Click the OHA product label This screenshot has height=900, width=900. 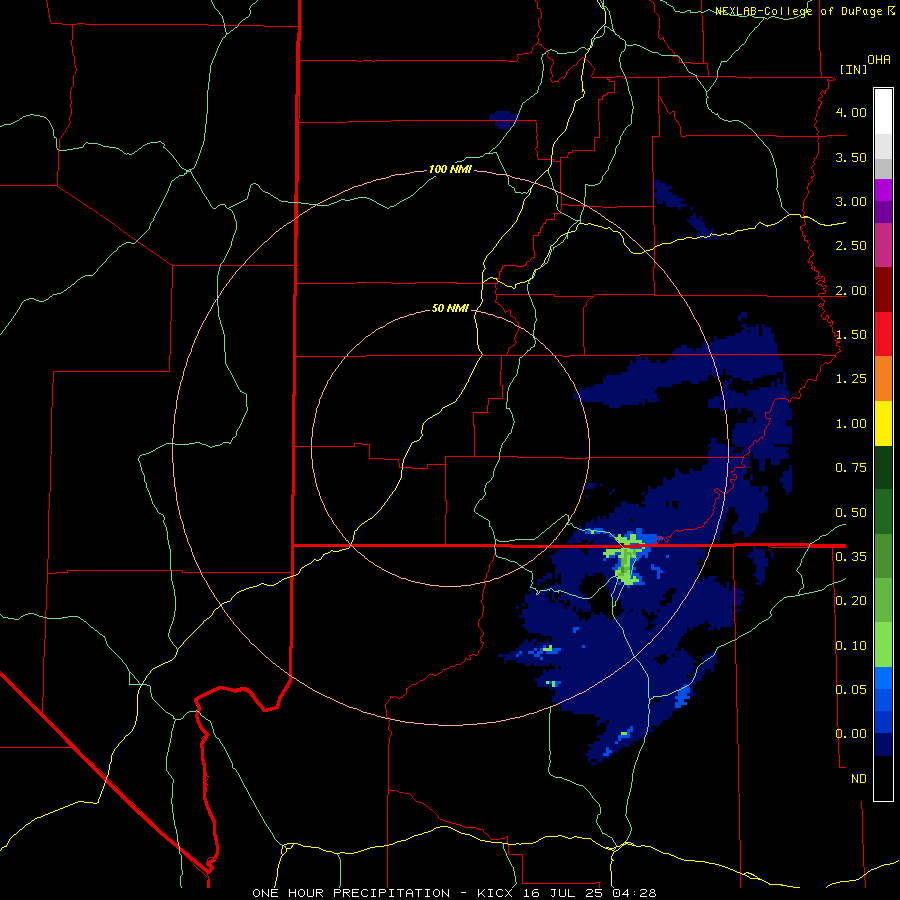[879, 60]
